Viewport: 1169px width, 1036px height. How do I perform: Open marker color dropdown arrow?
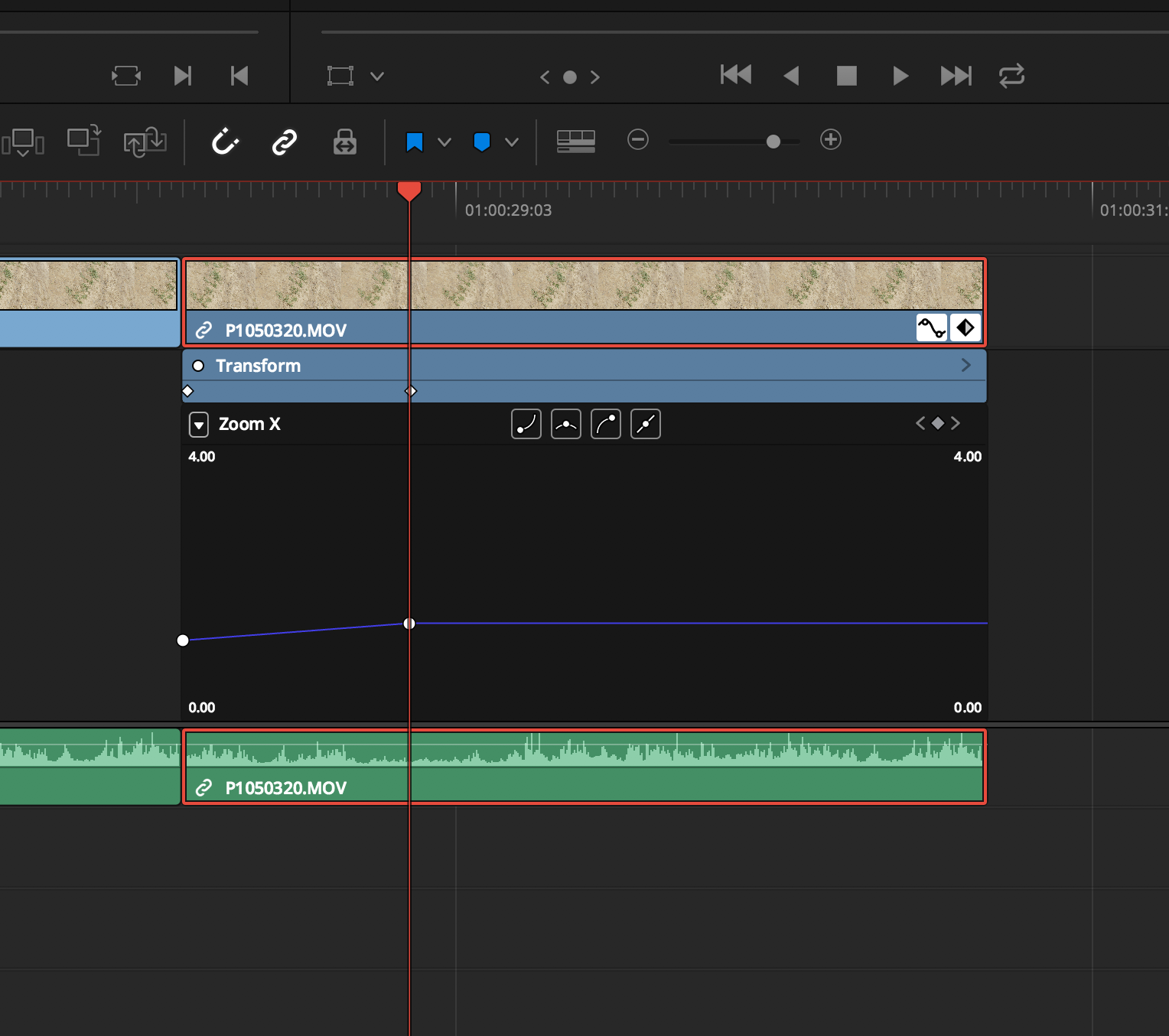pos(512,142)
